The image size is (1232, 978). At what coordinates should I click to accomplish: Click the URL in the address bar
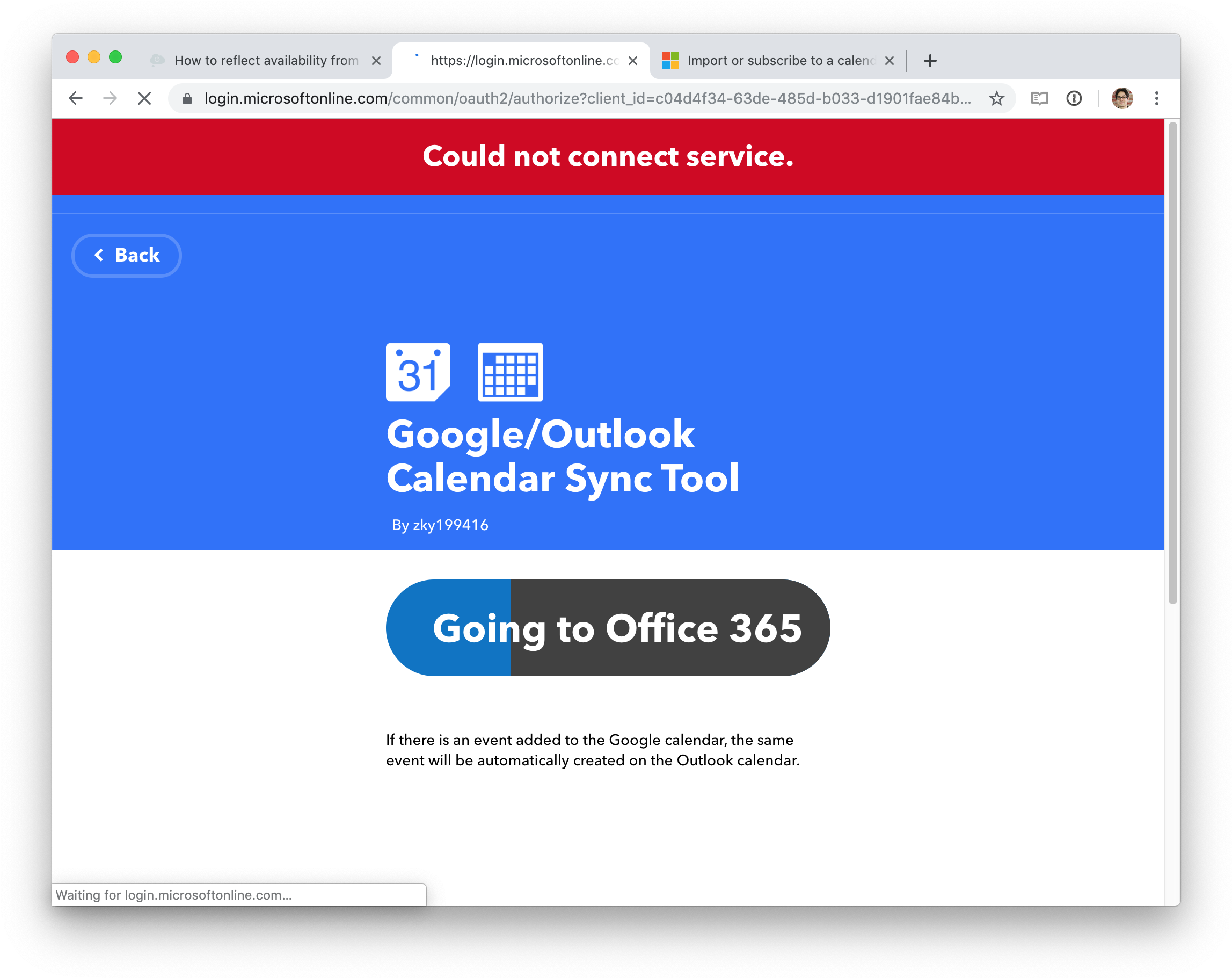pos(587,98)
